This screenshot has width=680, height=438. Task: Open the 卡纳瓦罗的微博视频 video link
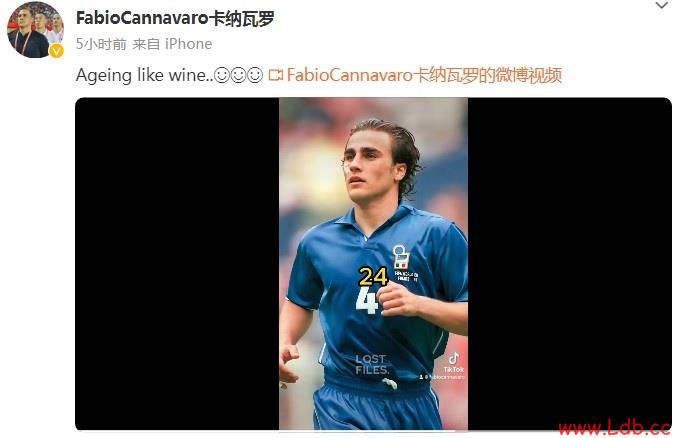[x=424, y=75]
